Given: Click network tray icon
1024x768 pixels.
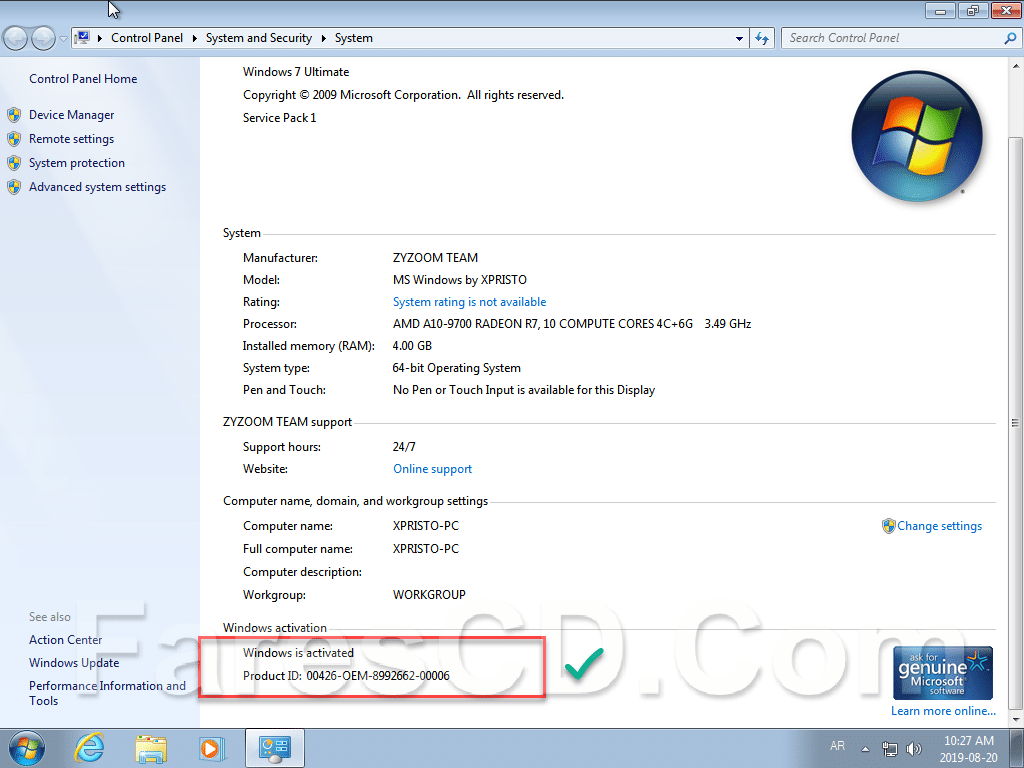Looking at the screenshot, I should 889,748.
